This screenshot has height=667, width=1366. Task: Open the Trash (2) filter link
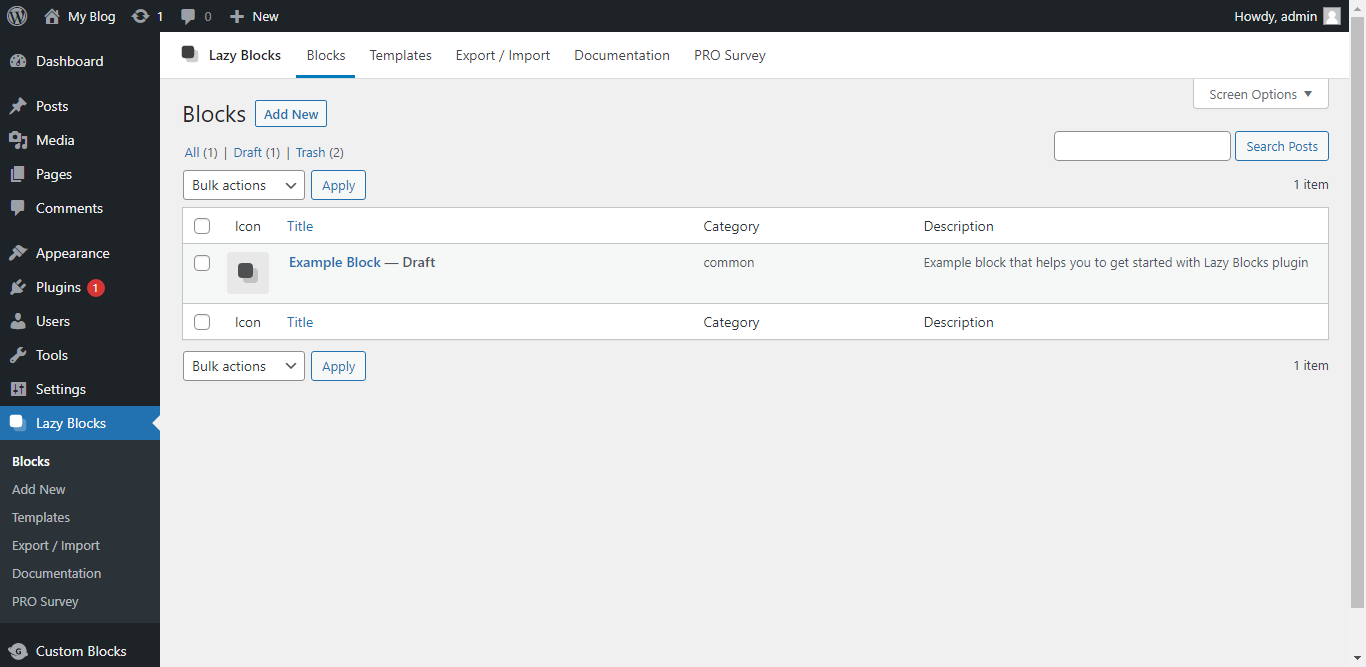(310, 152)
